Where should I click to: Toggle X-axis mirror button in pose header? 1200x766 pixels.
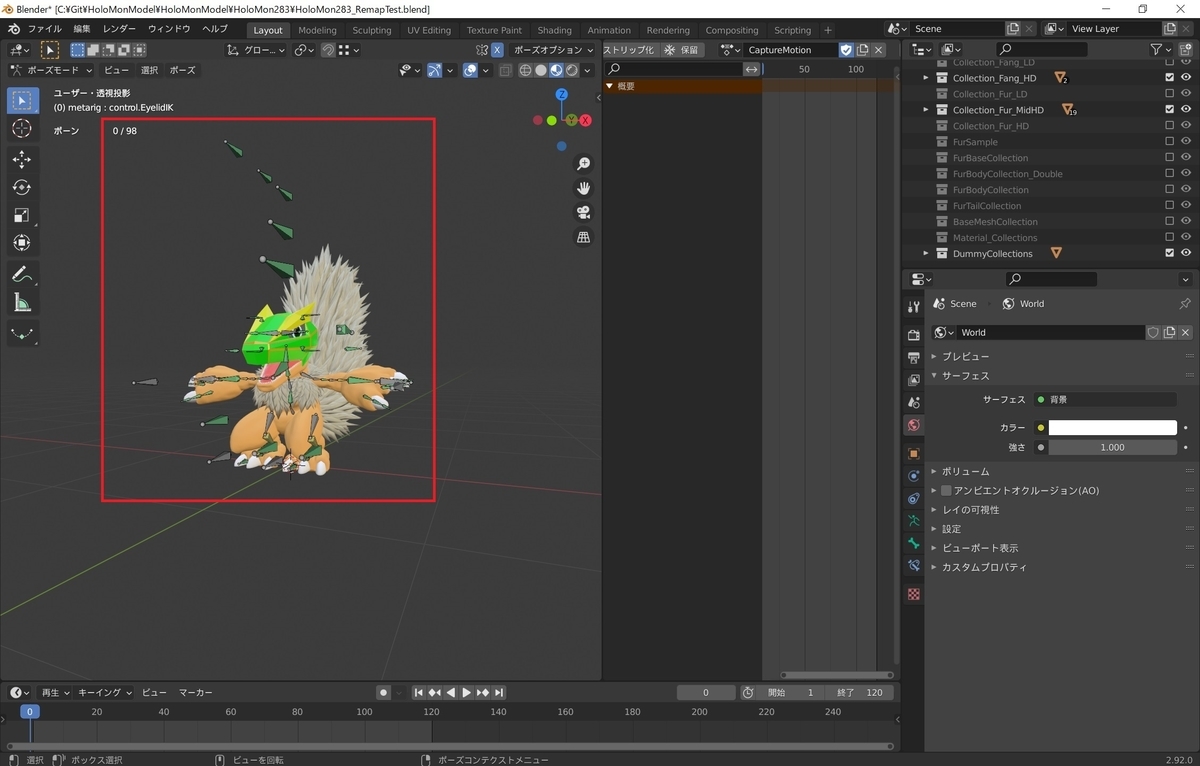pyautogui.click(x=497, y=50)
